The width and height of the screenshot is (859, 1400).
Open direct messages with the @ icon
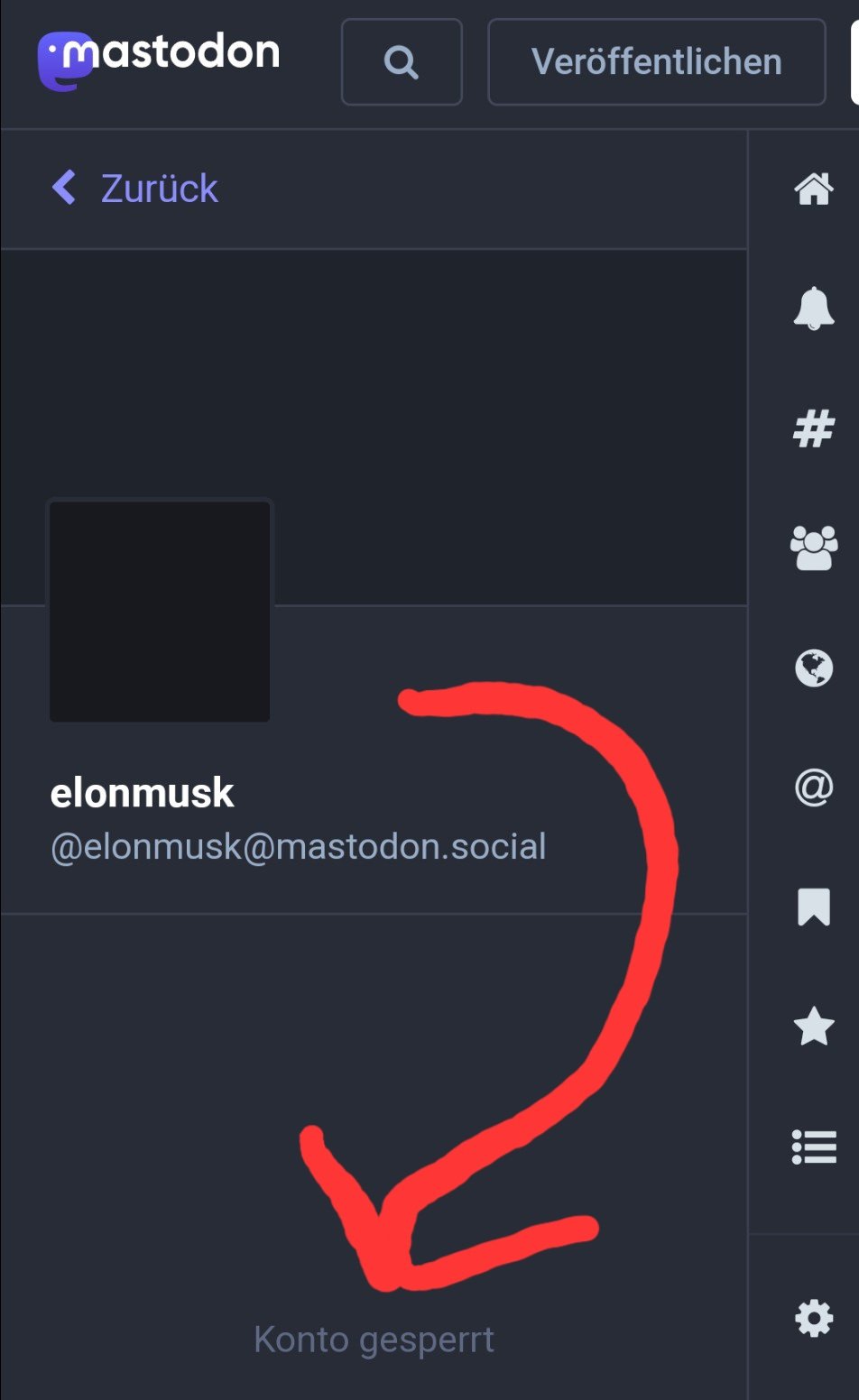[813, 787]
